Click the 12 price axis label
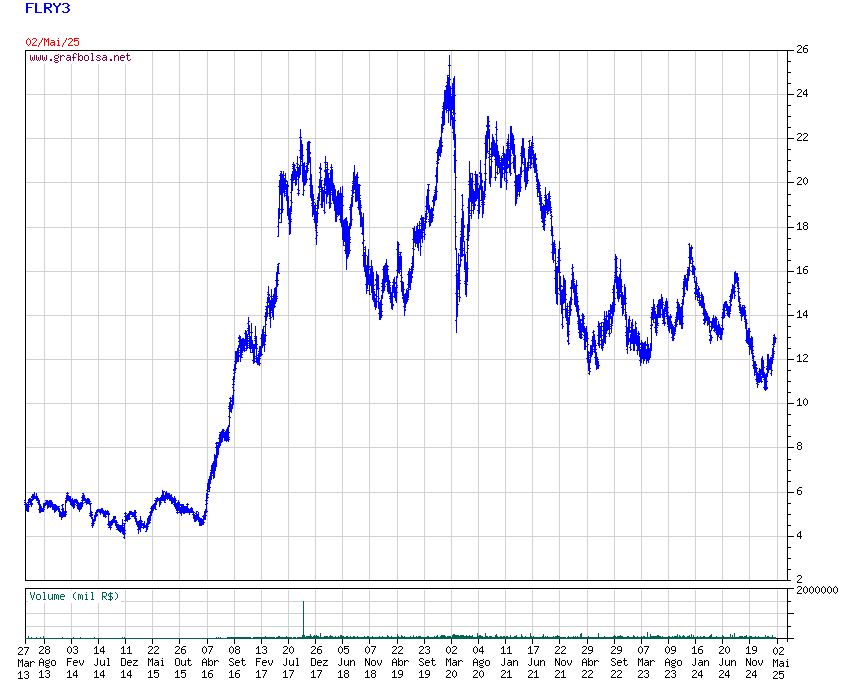The height and width of the screenshot is (690, 845). click(x=802, y=358)
